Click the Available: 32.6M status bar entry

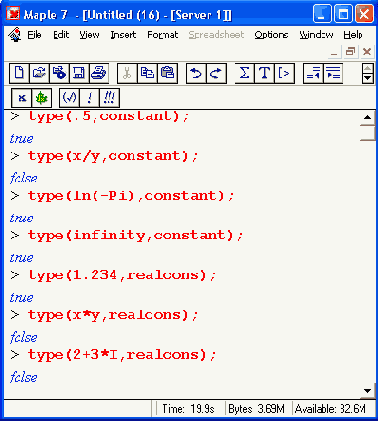click(330, 409)
